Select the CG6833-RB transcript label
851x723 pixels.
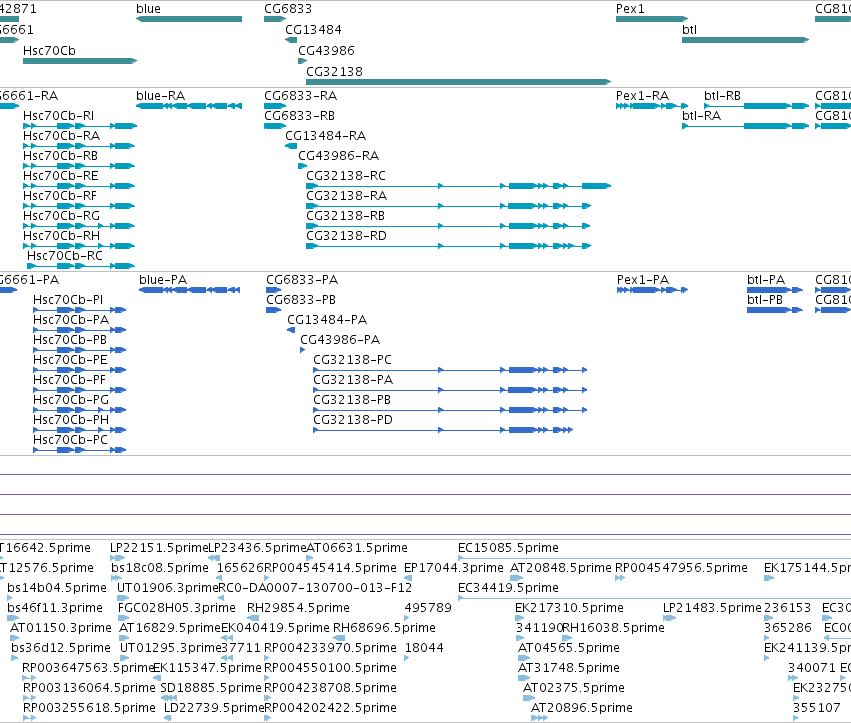(x=300, y=116)
